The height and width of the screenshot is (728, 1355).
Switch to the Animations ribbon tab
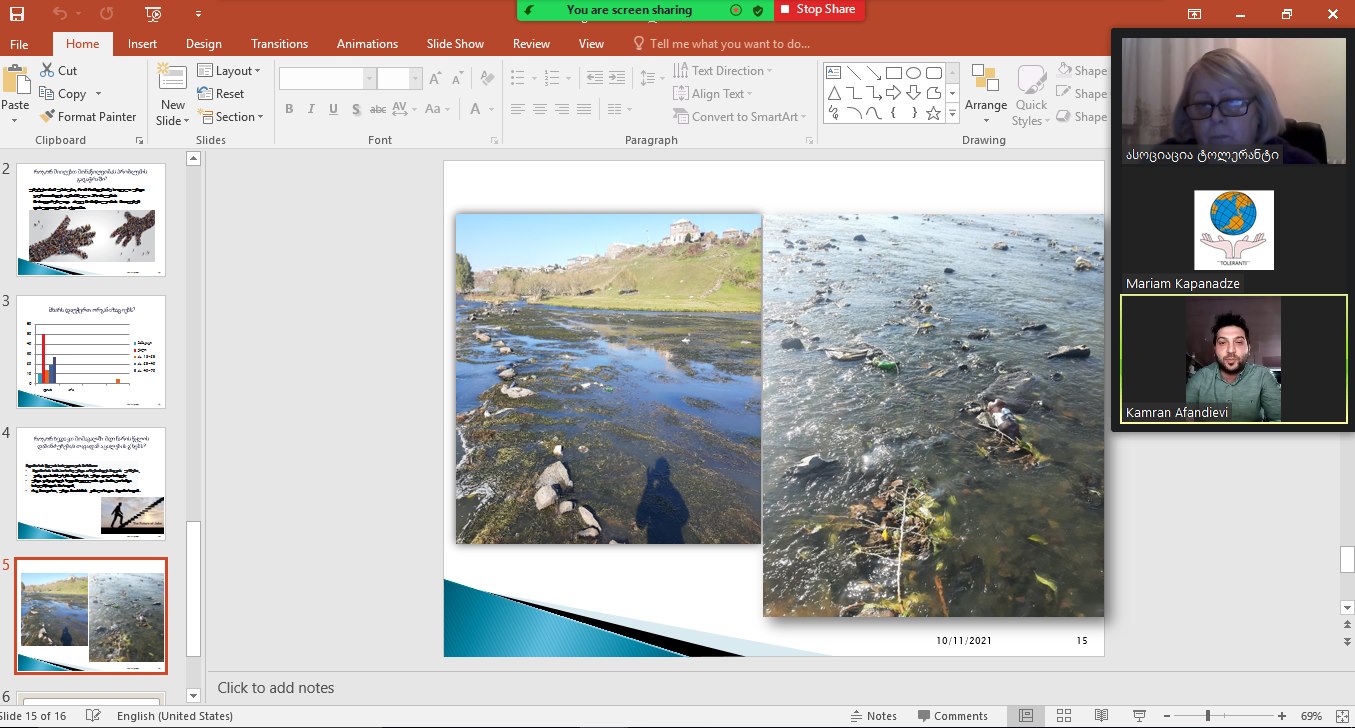(x=367, y=44)
